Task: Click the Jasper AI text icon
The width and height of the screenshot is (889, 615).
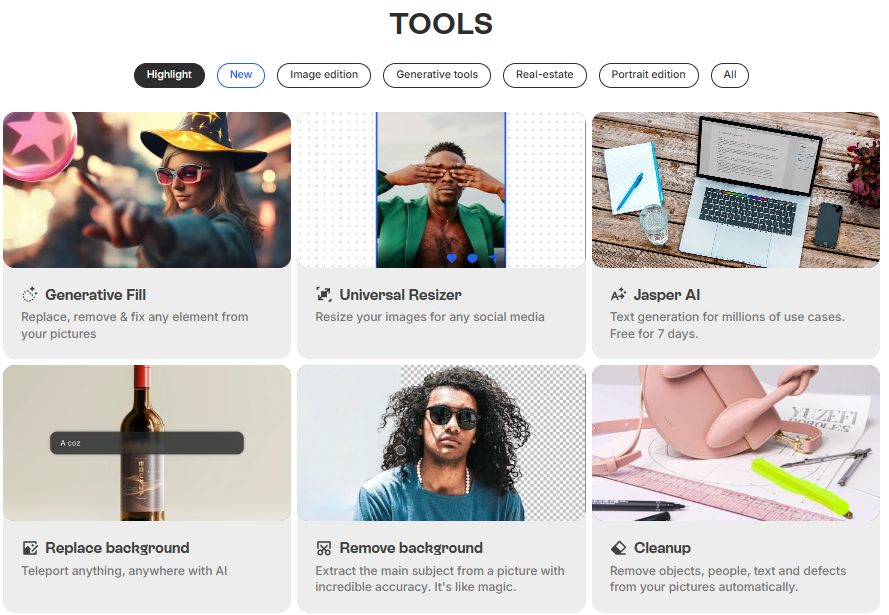Action: [618, 295]
